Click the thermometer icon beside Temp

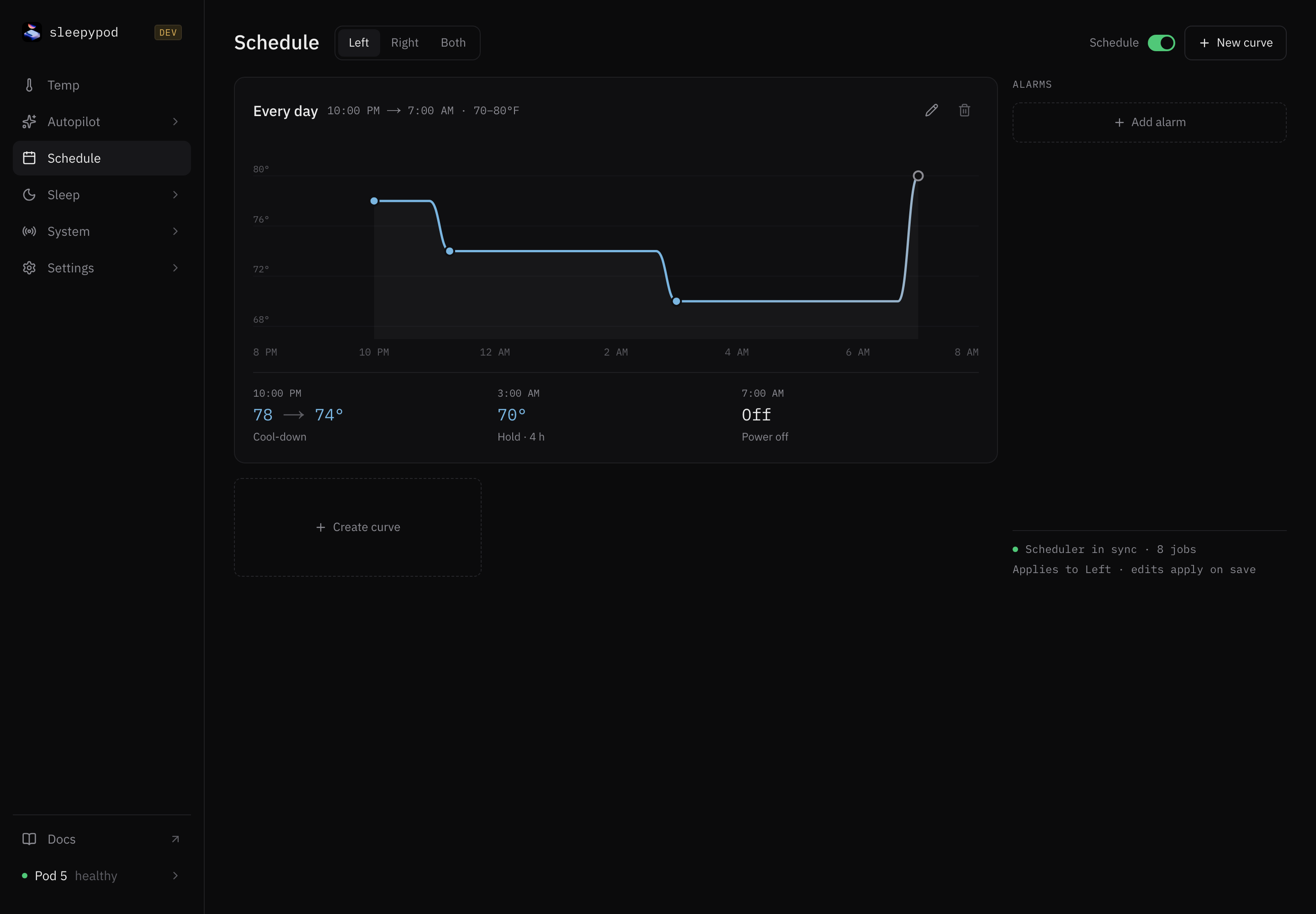click(29, 85)
